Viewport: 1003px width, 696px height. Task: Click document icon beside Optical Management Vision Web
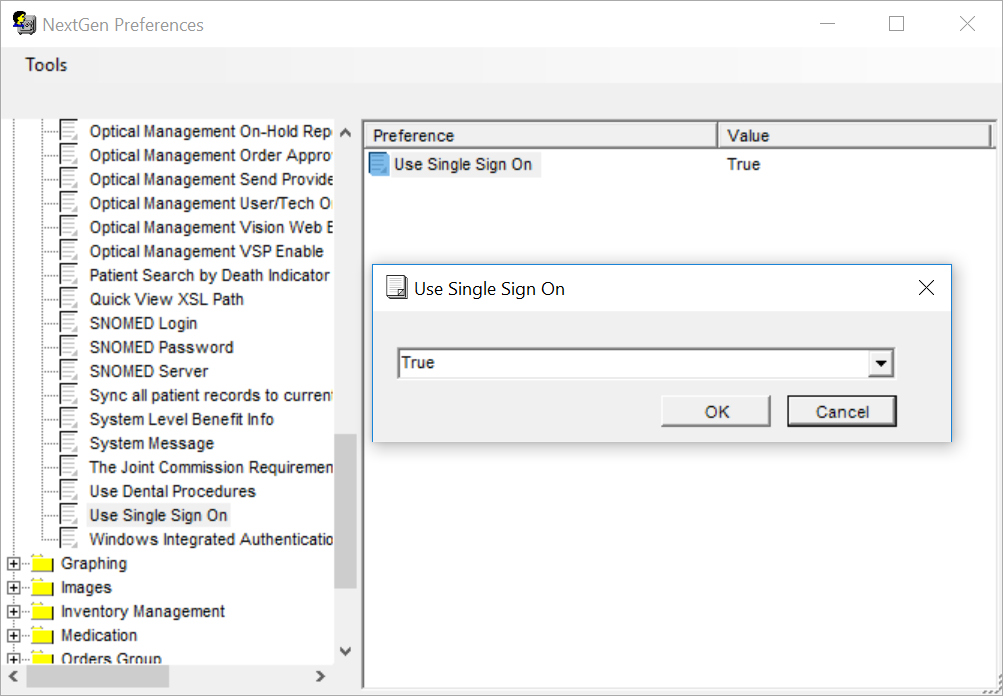[x=68, y=227]
